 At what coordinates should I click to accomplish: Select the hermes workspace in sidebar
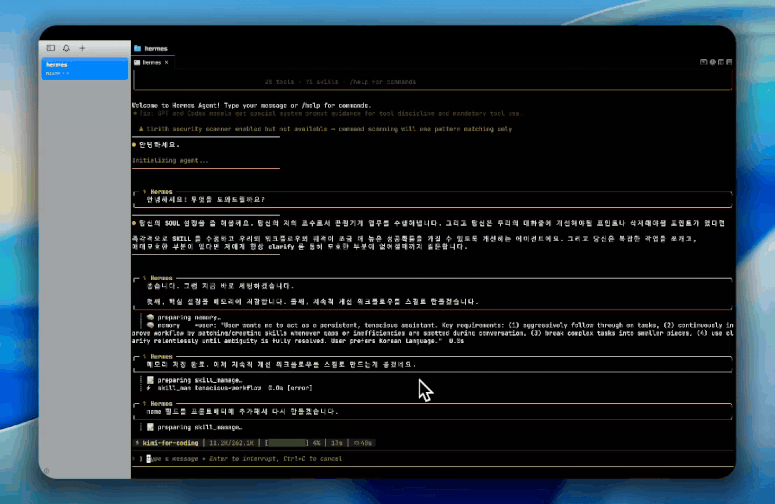(85, 68)
